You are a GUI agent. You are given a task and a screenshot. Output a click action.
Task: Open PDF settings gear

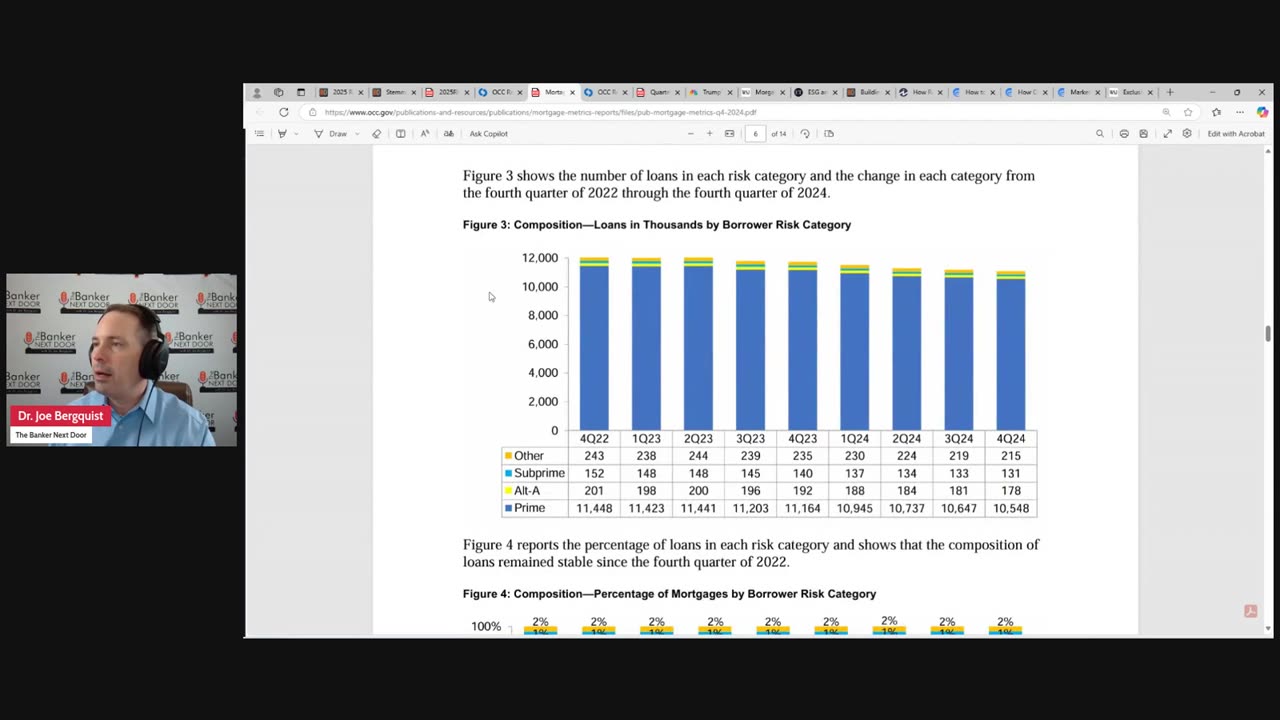(1187, 133)
